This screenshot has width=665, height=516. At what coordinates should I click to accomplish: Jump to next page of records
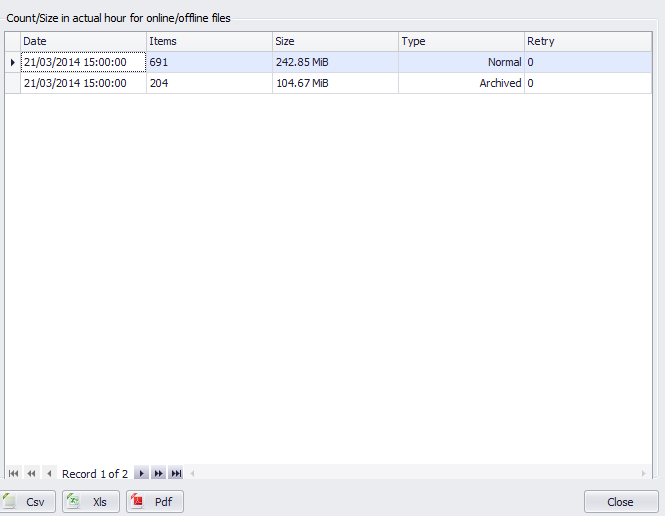pos(159,473)
